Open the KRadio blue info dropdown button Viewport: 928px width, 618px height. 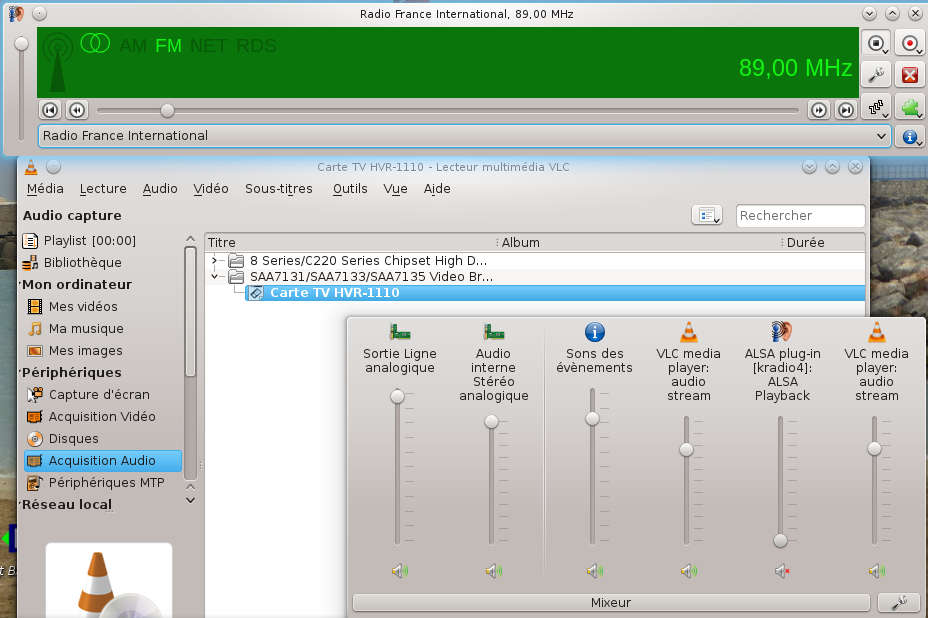[910, 137]
